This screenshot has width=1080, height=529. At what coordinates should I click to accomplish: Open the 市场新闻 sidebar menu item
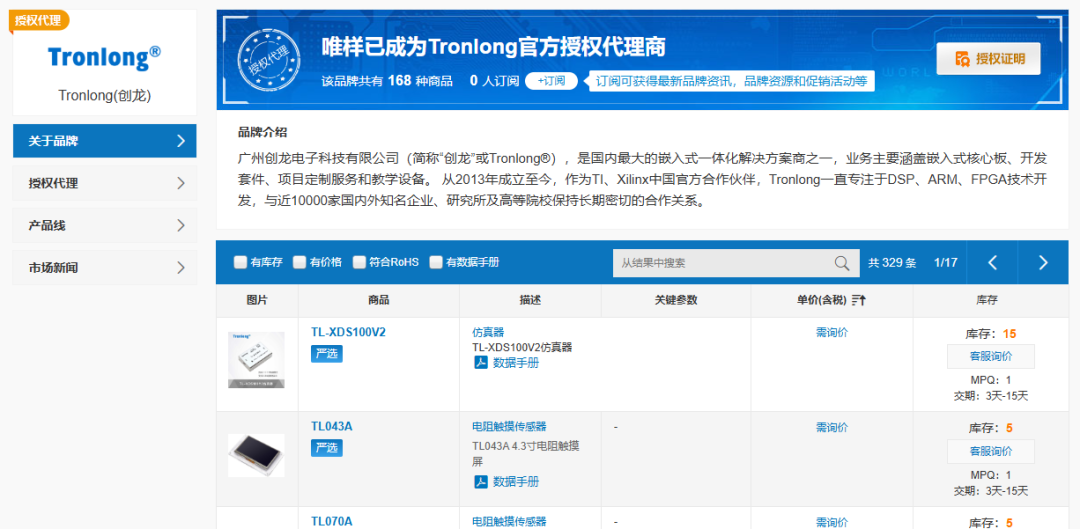(105, 267)
